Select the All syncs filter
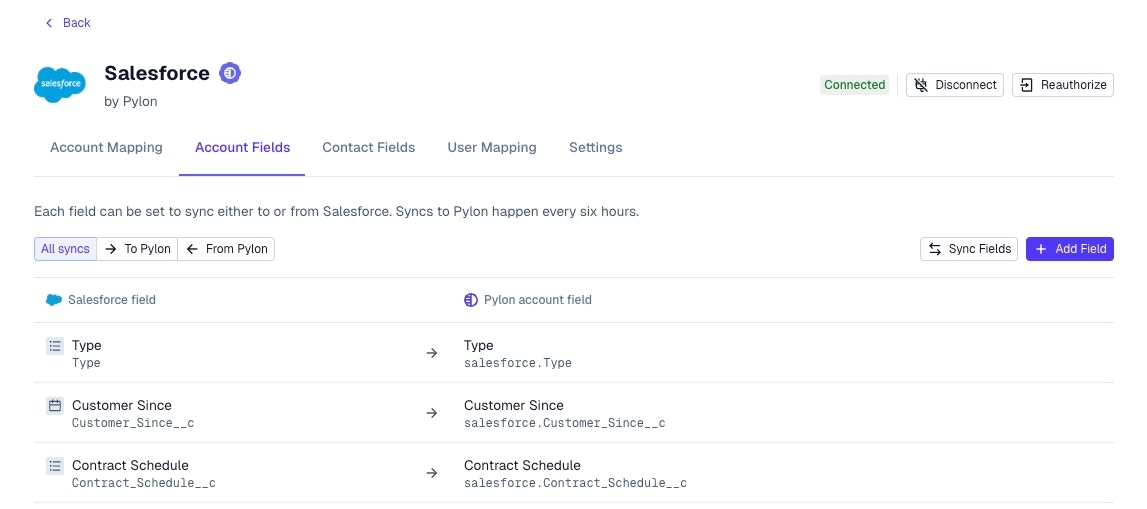This screenshot has height=509, width=1147. pos(65,249)
